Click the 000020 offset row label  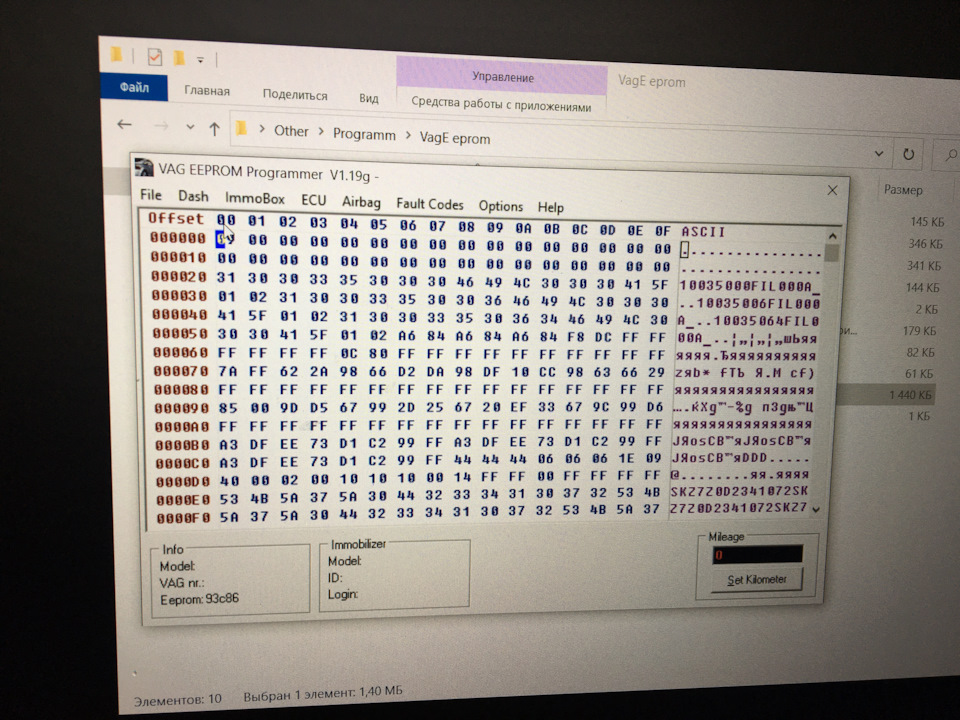(x=179, y=276)
